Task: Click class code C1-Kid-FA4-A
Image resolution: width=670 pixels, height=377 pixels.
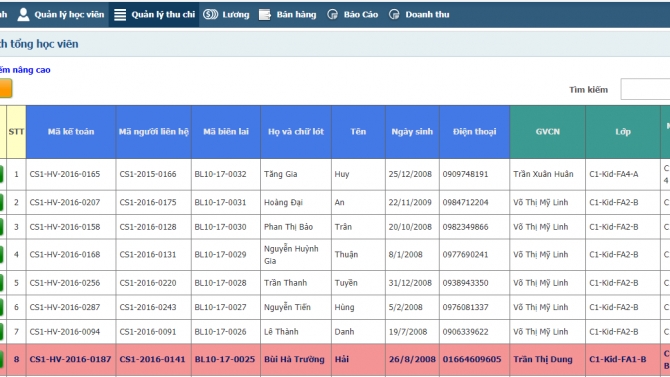Action: point(614,174)
